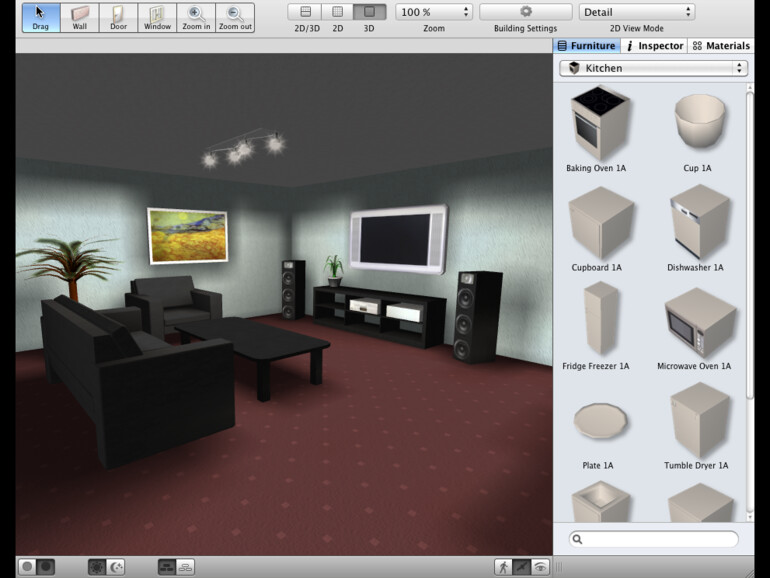Switch to the Furniture tab

click(586, 46)
